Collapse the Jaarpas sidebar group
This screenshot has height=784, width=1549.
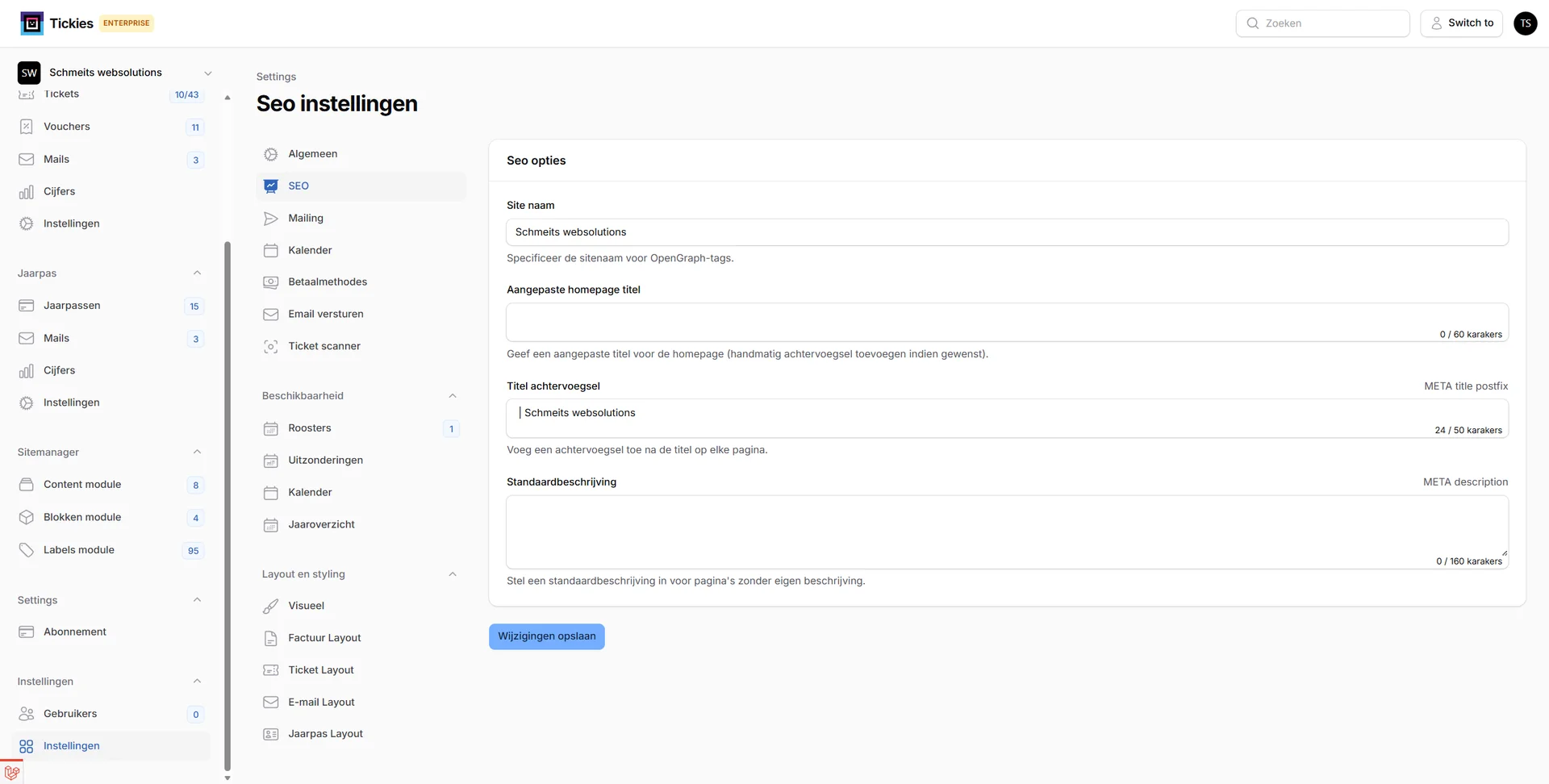click(x=197, y=273)
